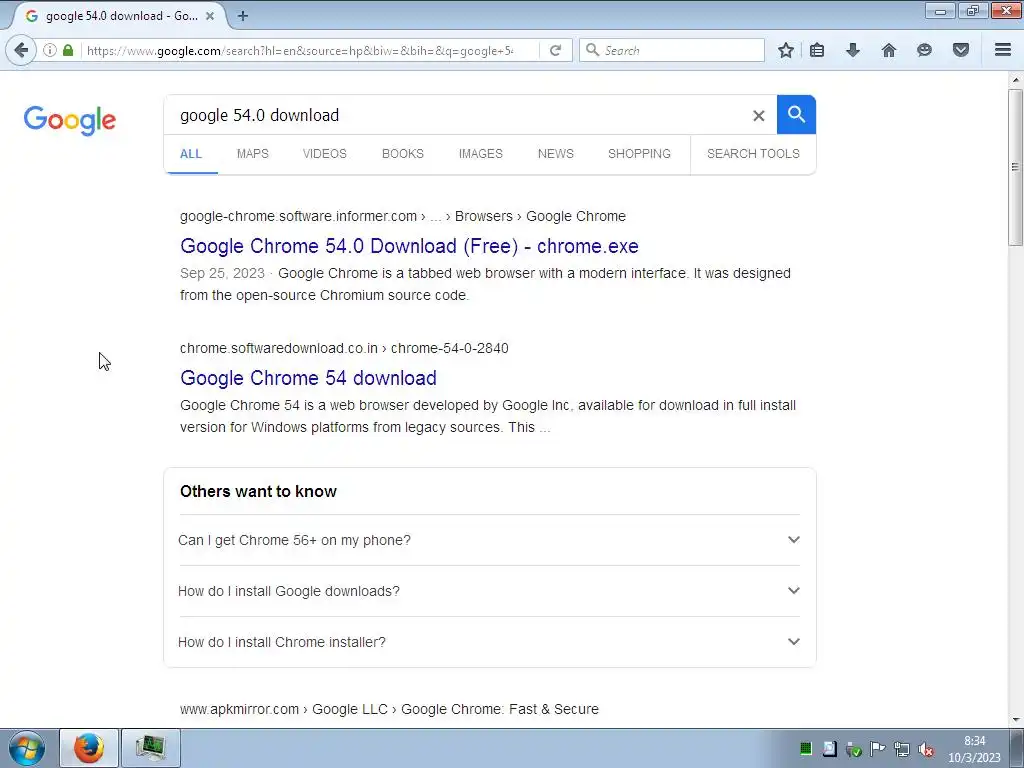The width and height of the screenshot is (1024, 768).
Task: Click scrollbar down arrow
Action: click(x=1015, y=720)
